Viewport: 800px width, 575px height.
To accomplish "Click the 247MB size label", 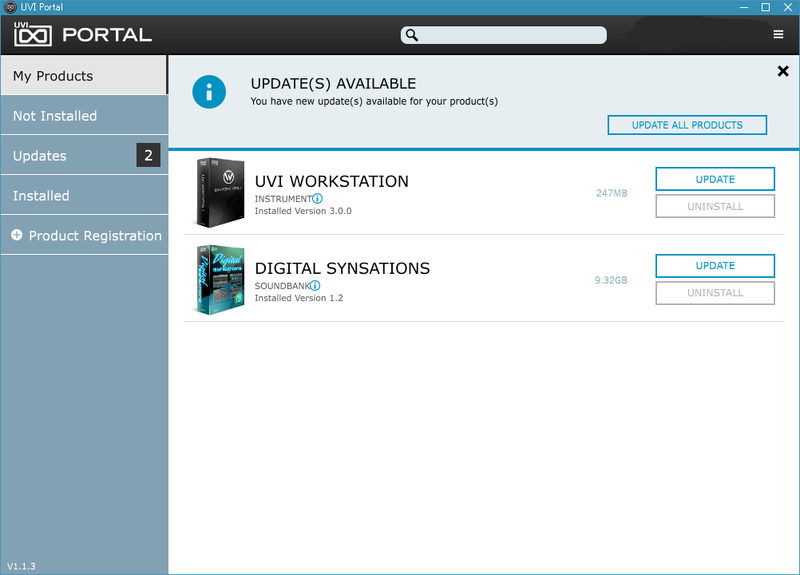I will 611,193.
